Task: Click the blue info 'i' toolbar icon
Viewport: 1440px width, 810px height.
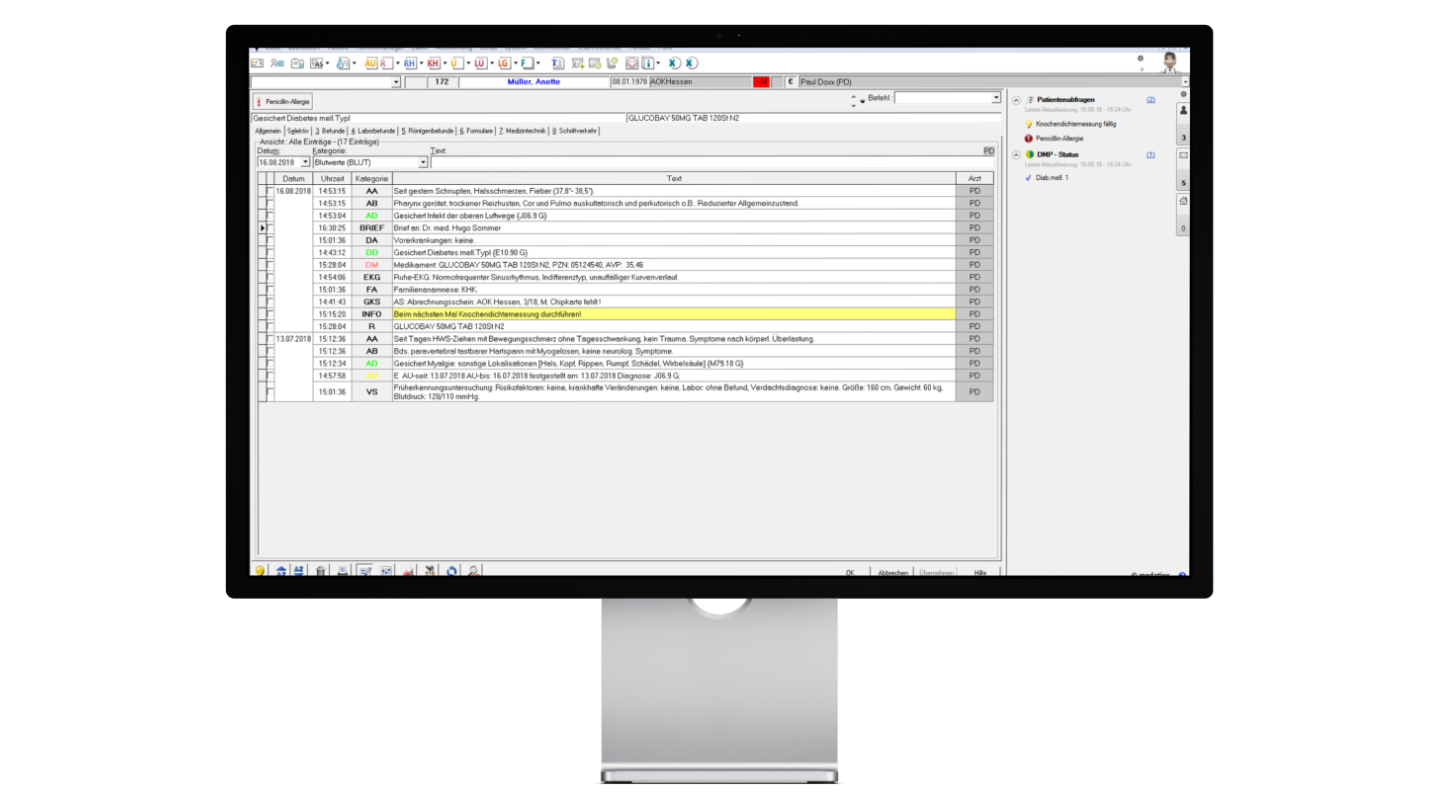Action: click(x=647, y=63)
